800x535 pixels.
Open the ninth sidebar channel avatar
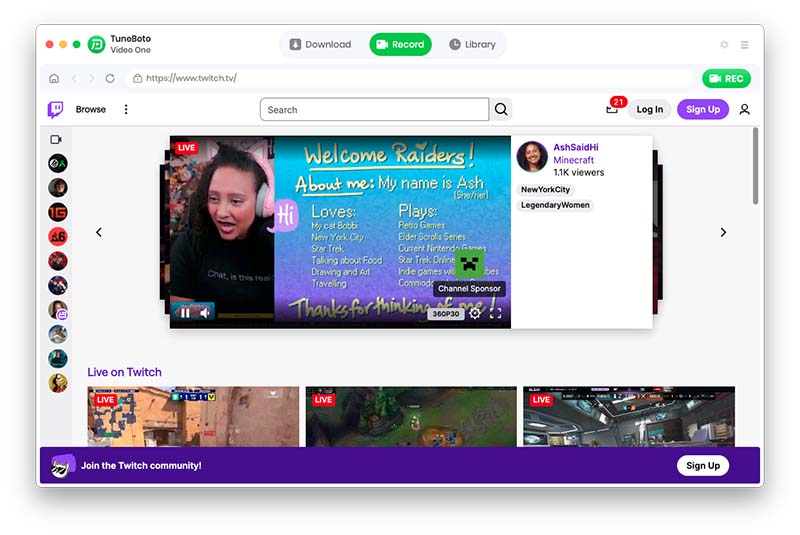(x=58, y=359)
